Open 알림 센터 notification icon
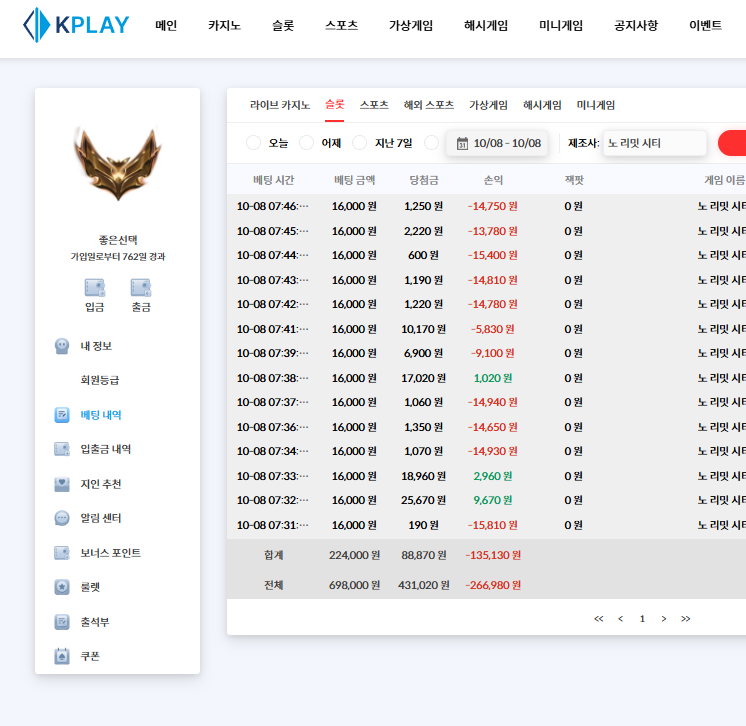Screen dimensions: 746x726 point(62,518)
